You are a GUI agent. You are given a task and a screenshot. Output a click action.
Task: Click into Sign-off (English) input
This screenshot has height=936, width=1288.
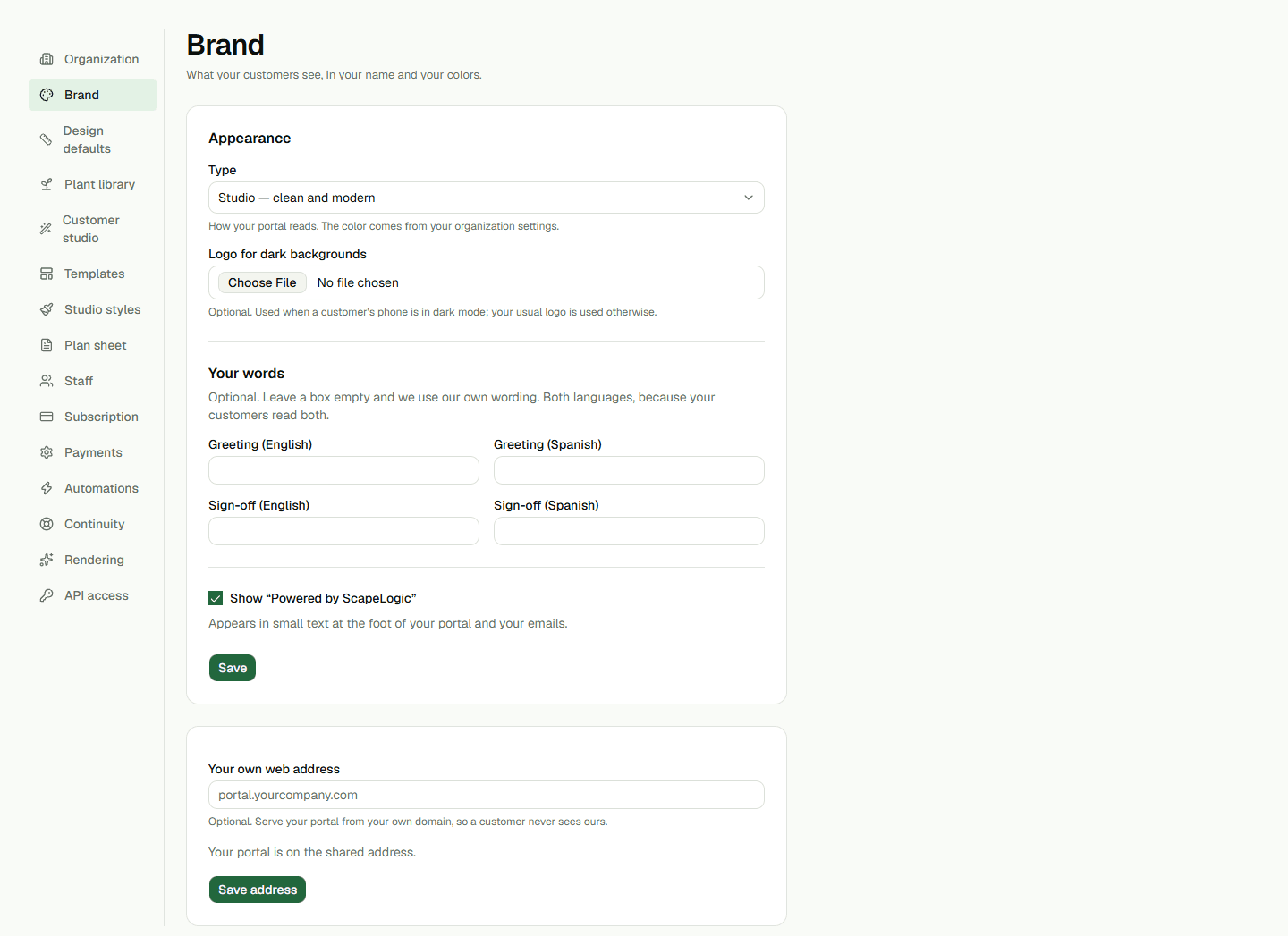343,531
